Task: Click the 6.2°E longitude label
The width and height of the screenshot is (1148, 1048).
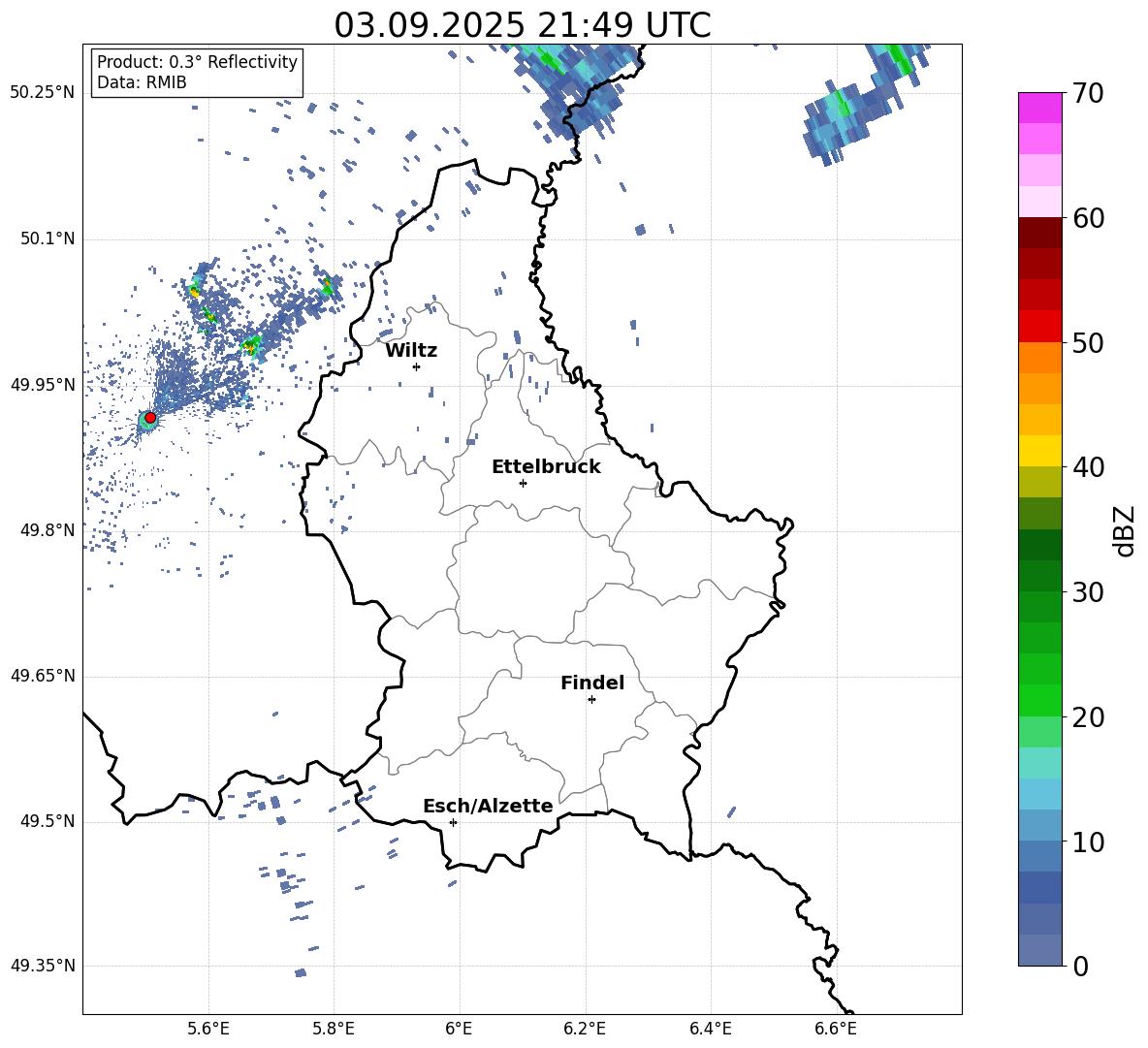Action: pyautogui.click(x=585, y=1030)
